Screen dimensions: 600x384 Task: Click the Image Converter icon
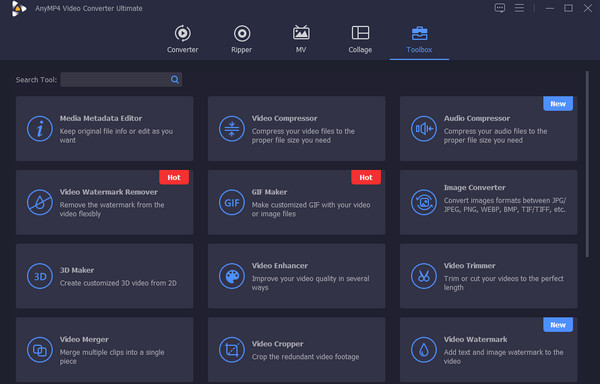pyautogui.click(x=424, y=202)
